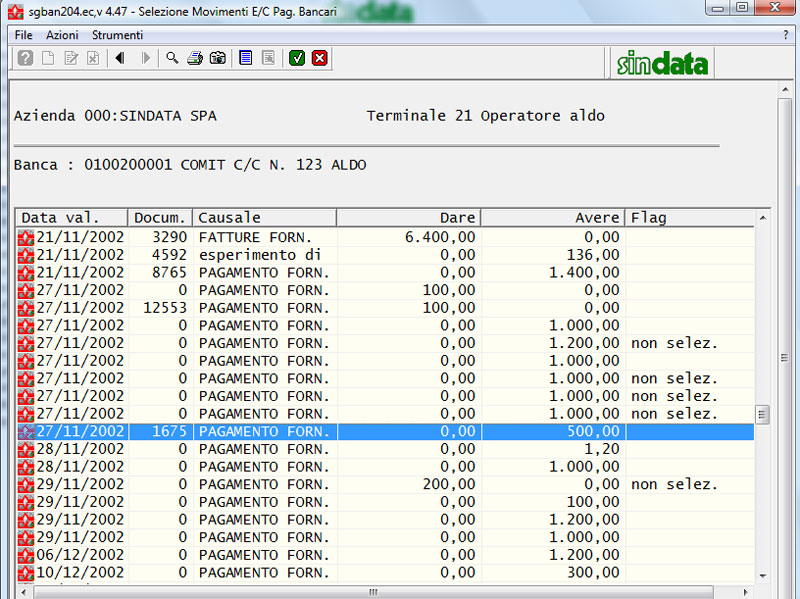
Task: Go to next record with right arrow
Action: pos(146,58)
